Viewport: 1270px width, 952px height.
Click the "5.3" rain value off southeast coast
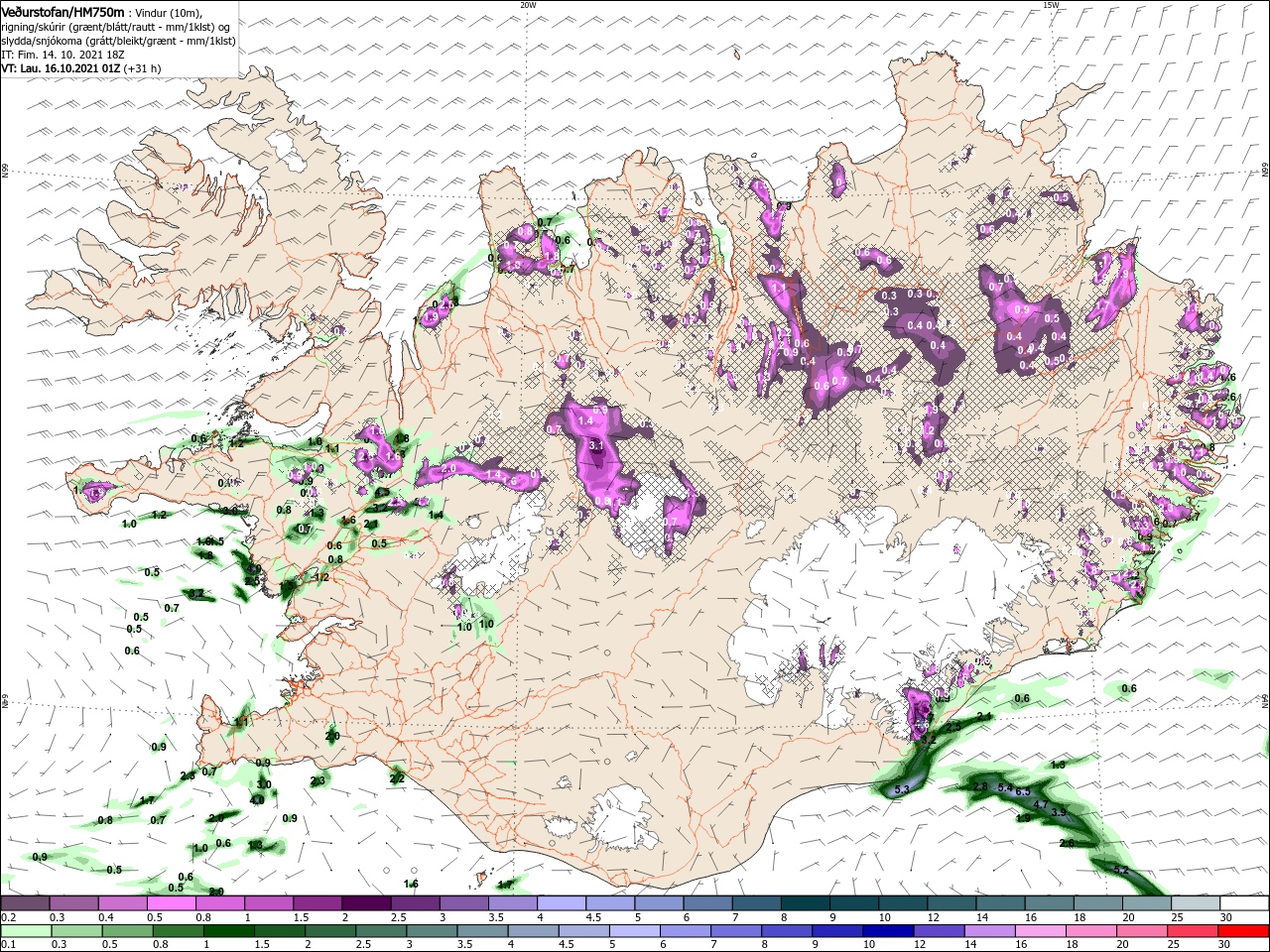901,789
